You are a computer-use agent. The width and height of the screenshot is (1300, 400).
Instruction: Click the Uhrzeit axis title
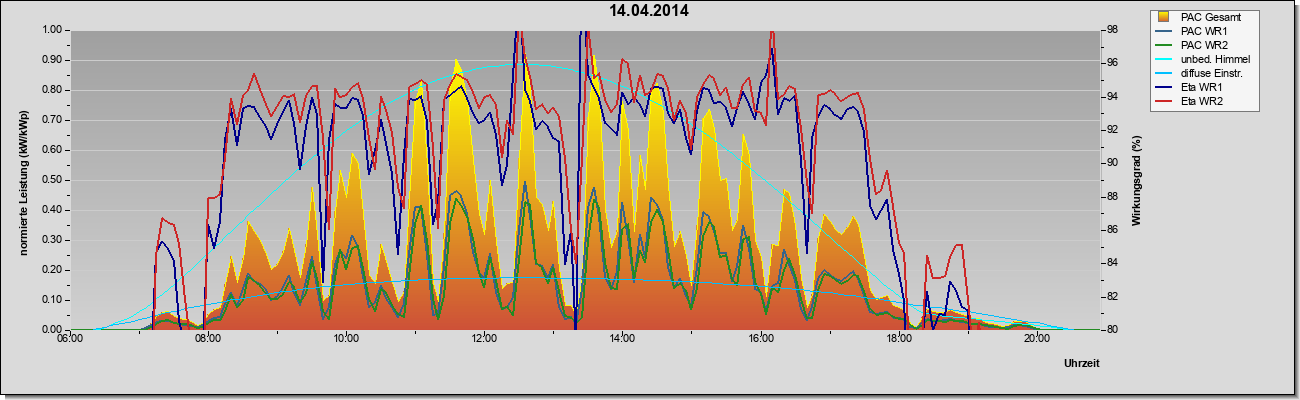pos(1081,365)
